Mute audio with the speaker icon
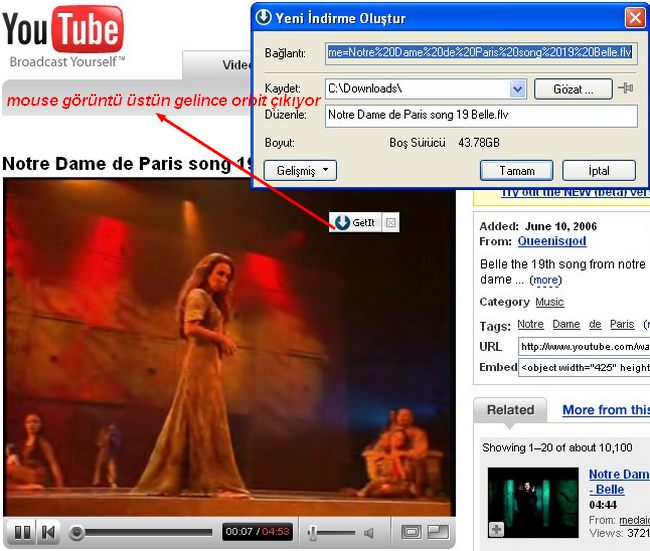Viewport: 650px width, 551px height. click(369, 533)
